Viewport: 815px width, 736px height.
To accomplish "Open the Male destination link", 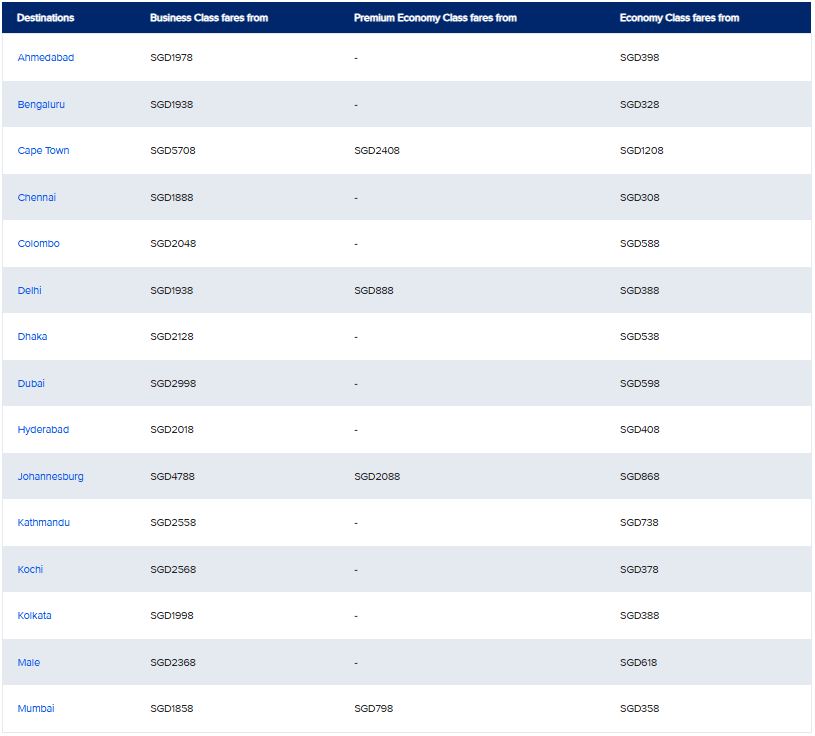I will pos(29,663).
